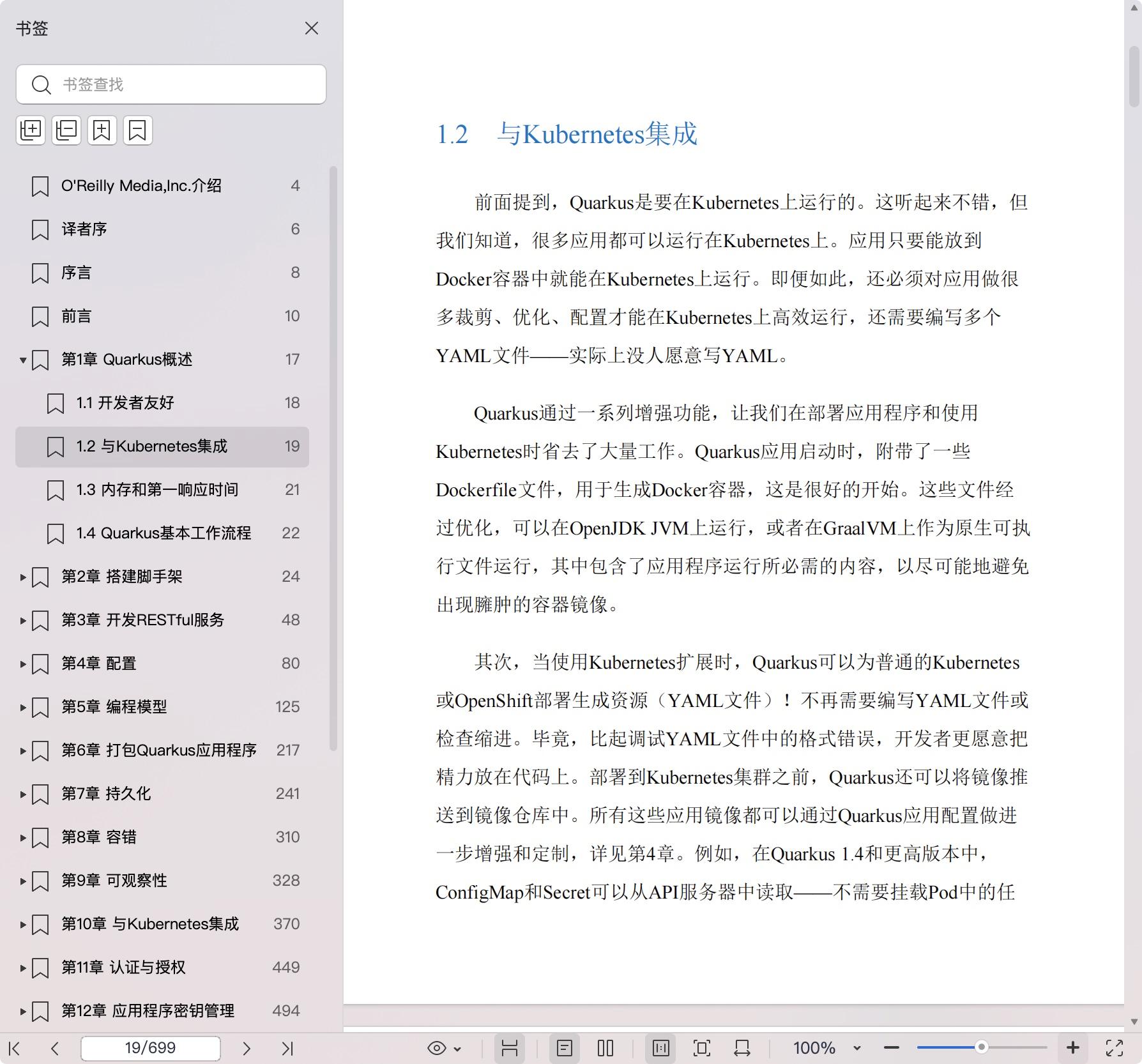Go to 序言 bookmark
Image resolution: width=1142 pixels, height=1064 pixels.
[162, 273]
